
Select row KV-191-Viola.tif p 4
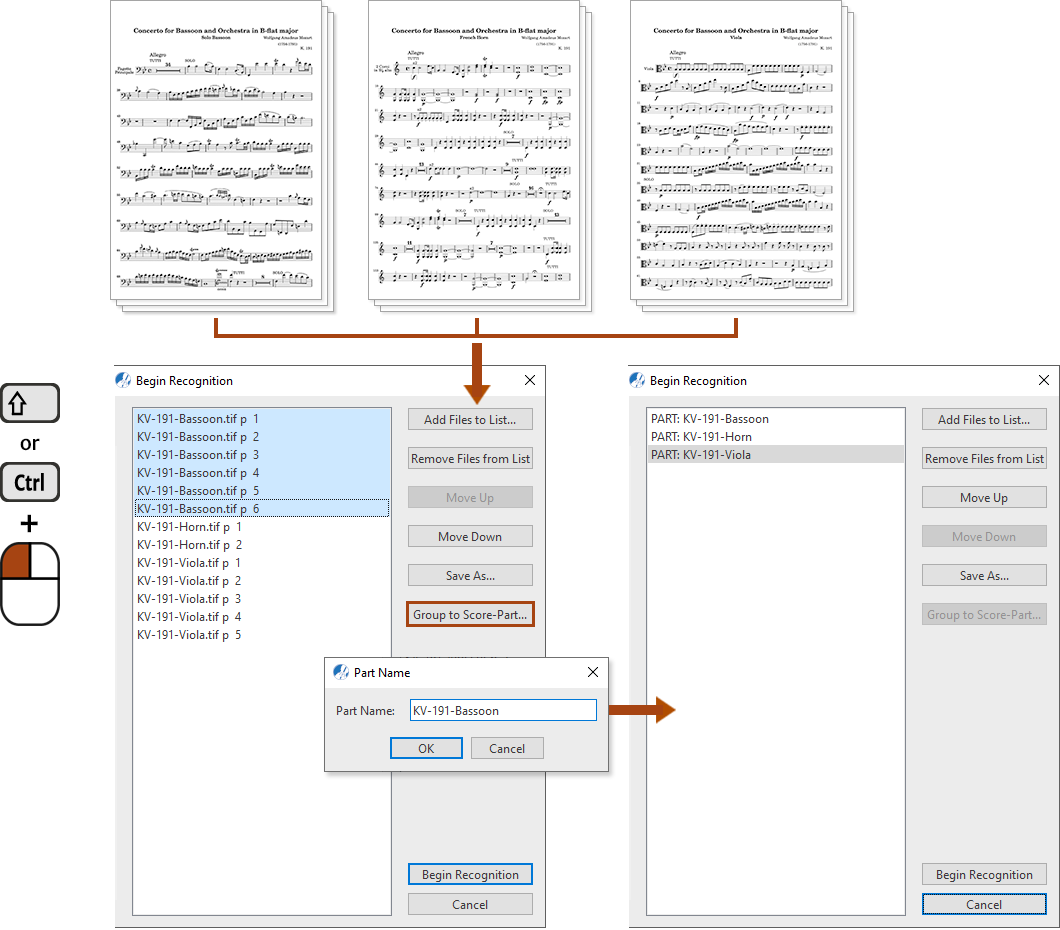[x=262, y=616]
